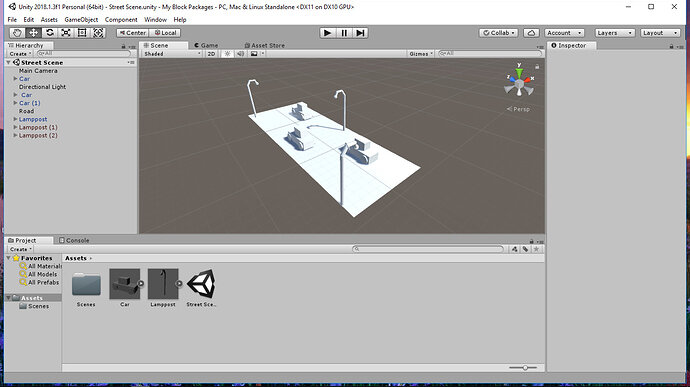Search by type in Project panel
Viewport: 690px width, 387px height.
514,249
